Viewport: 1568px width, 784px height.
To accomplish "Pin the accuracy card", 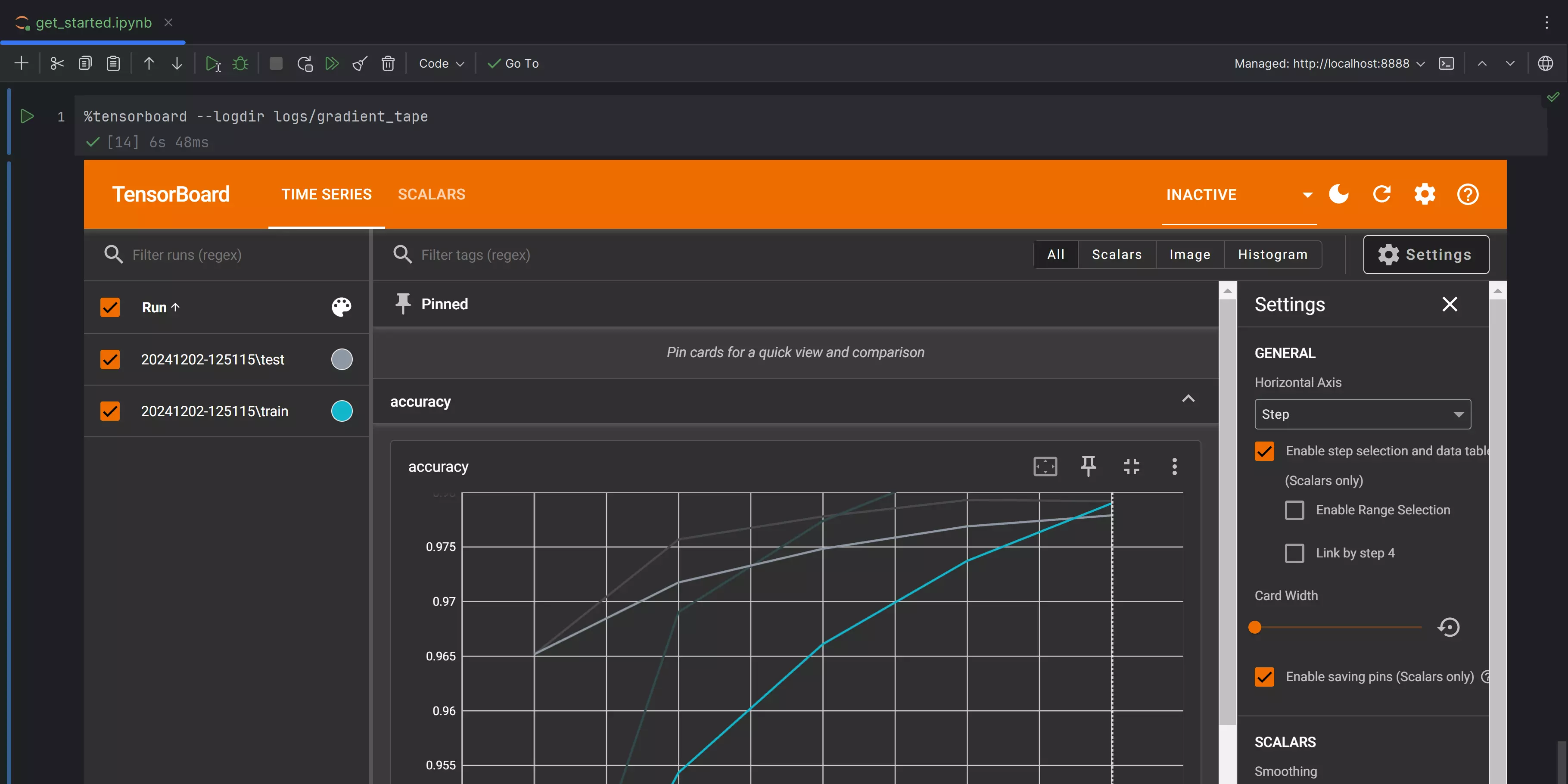I will (1089, 467).
